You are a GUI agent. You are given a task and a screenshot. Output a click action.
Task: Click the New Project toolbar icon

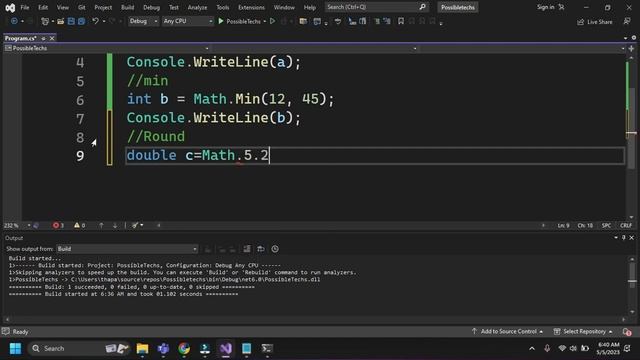45,21
